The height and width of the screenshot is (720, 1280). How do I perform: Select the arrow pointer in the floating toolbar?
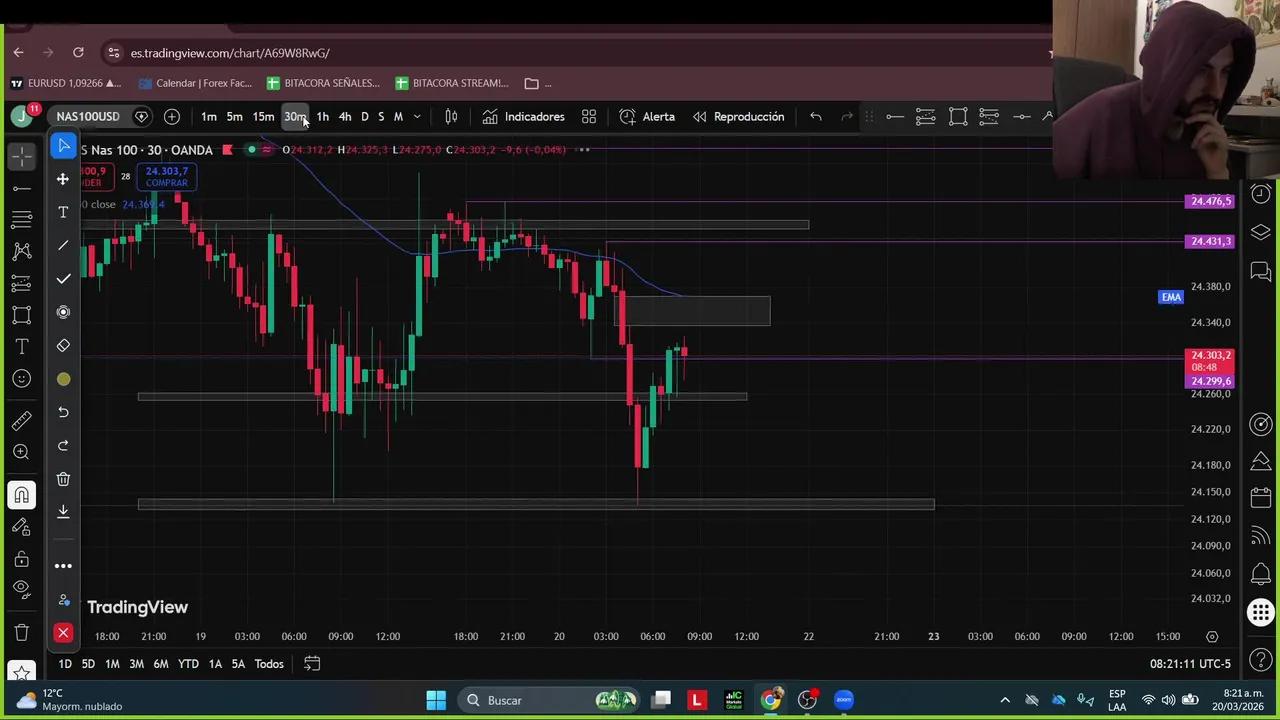63,146
